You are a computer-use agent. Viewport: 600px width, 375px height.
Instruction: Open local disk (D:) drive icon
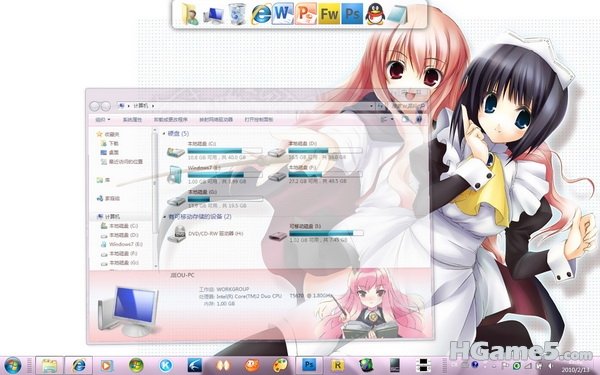tap(277, 152)
